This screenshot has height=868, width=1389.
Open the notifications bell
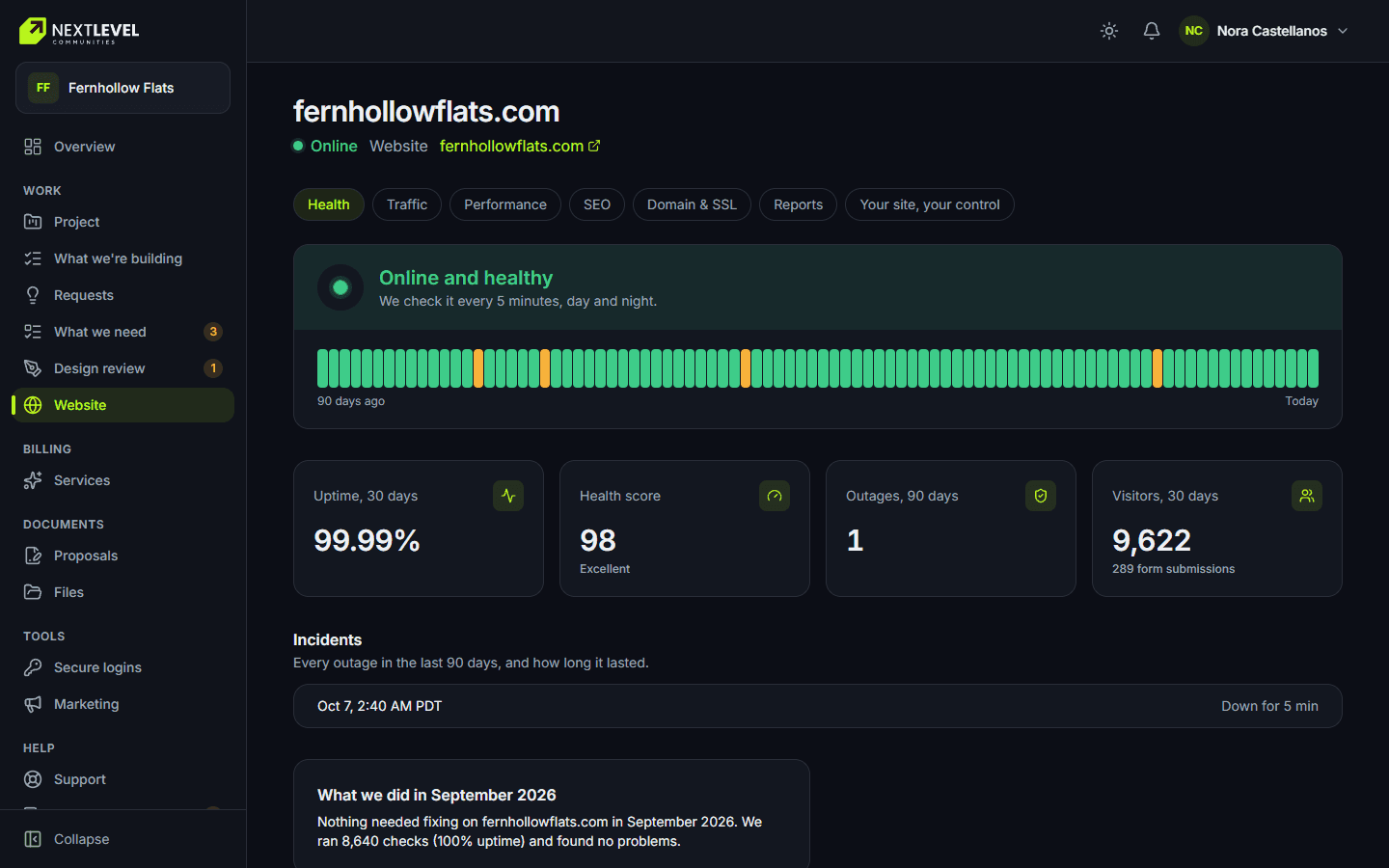(x=1152, y=31)
